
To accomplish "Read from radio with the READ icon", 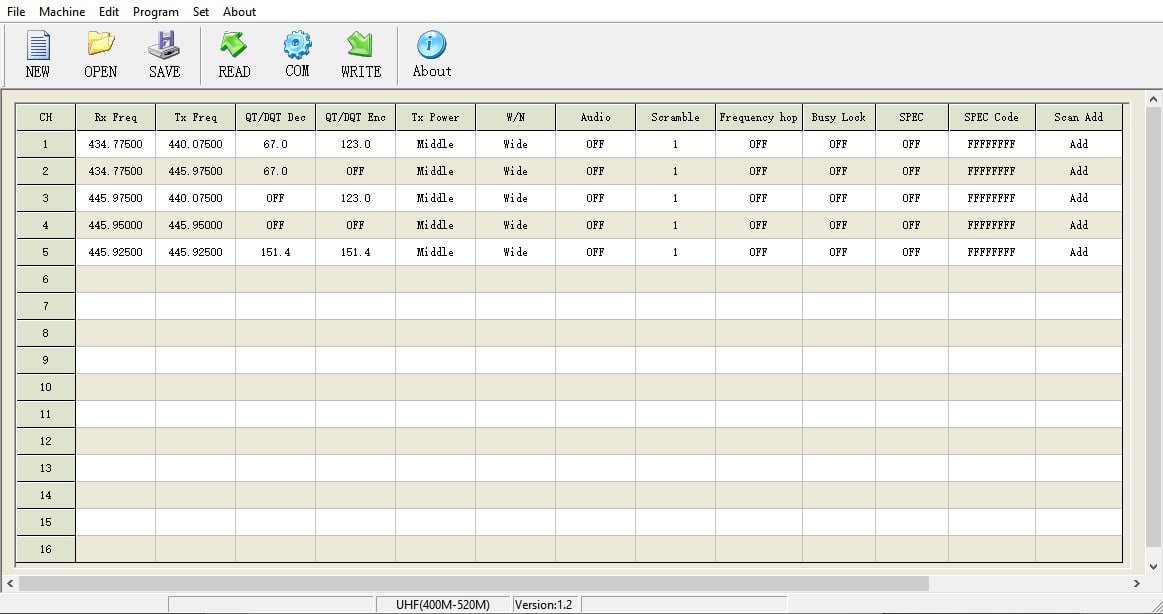I will tap(234, 55).
